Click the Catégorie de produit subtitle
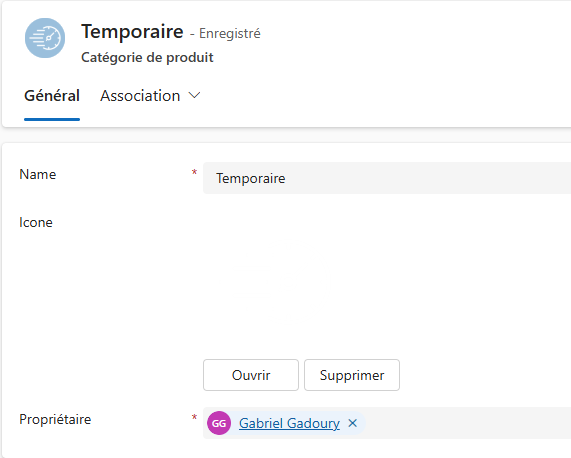571x458 pixels. click(147, 58)
